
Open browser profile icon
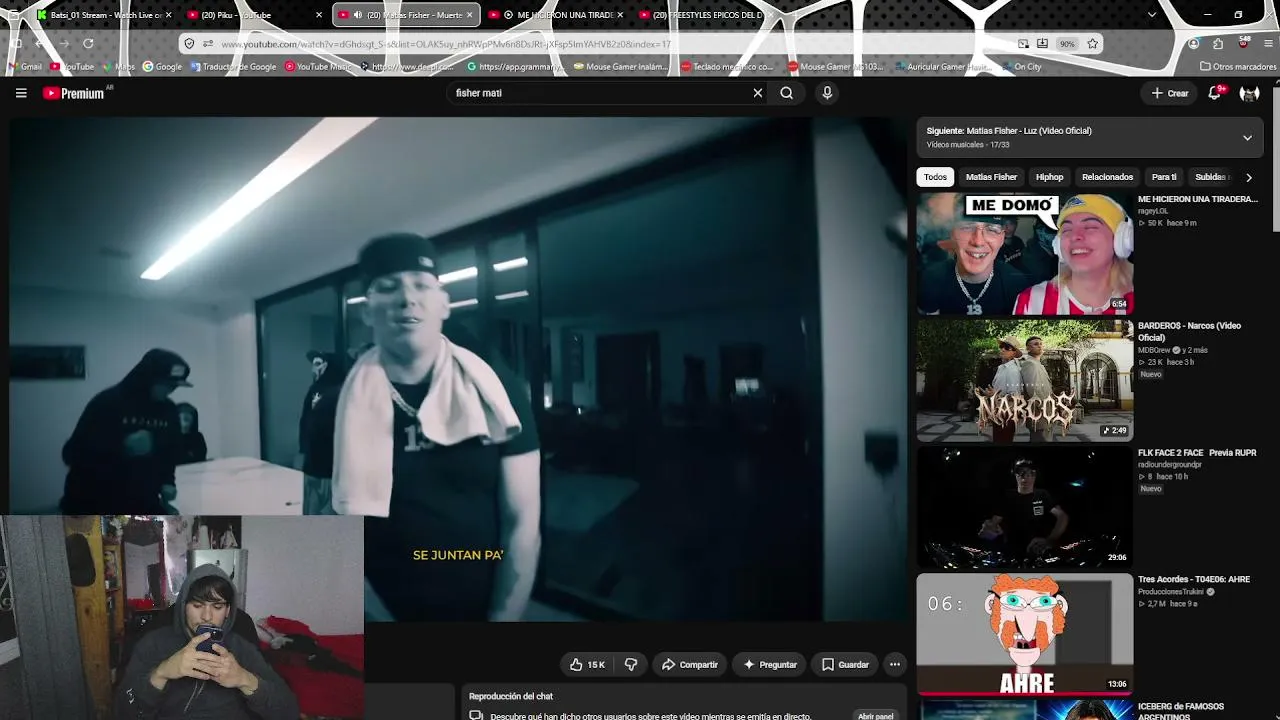(x=1193, y=44)
